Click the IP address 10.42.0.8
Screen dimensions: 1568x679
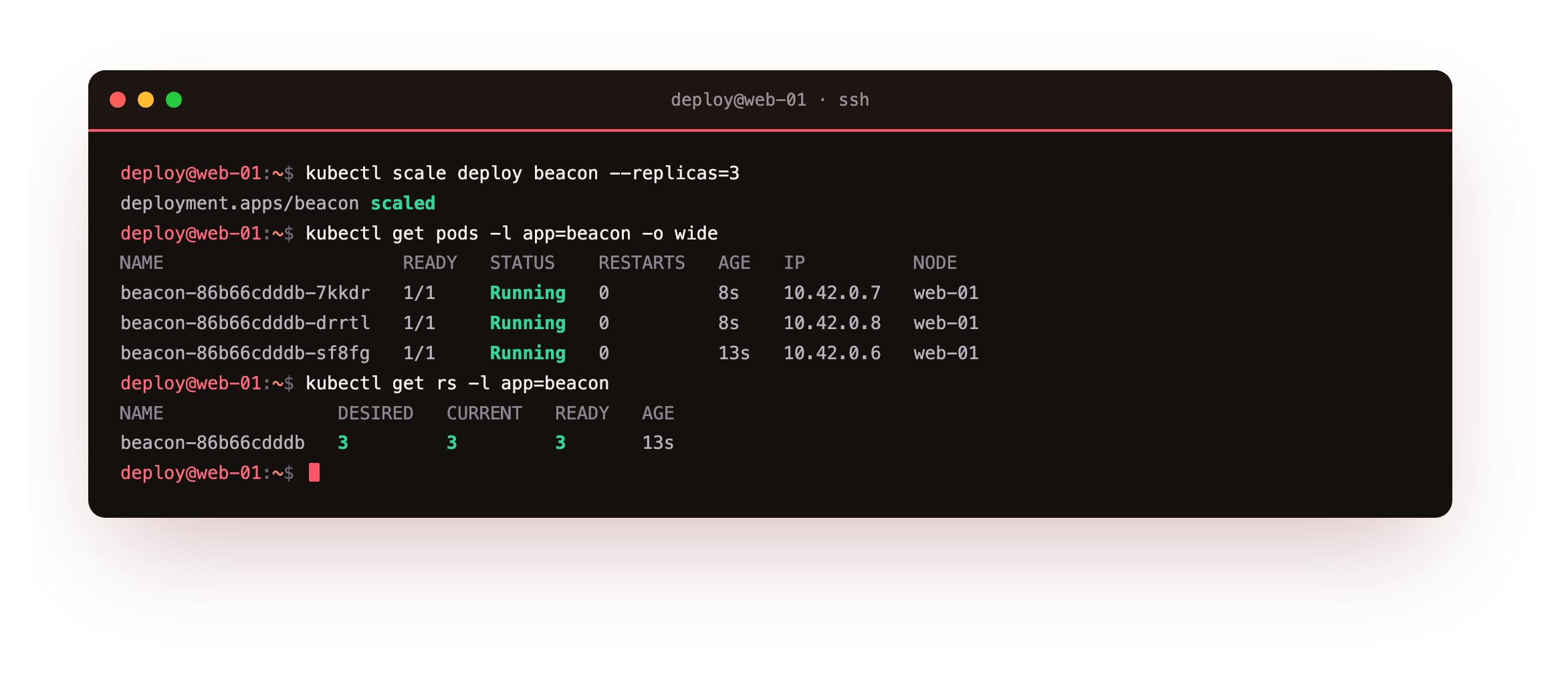pyautogui.click(x=832, y=323)
